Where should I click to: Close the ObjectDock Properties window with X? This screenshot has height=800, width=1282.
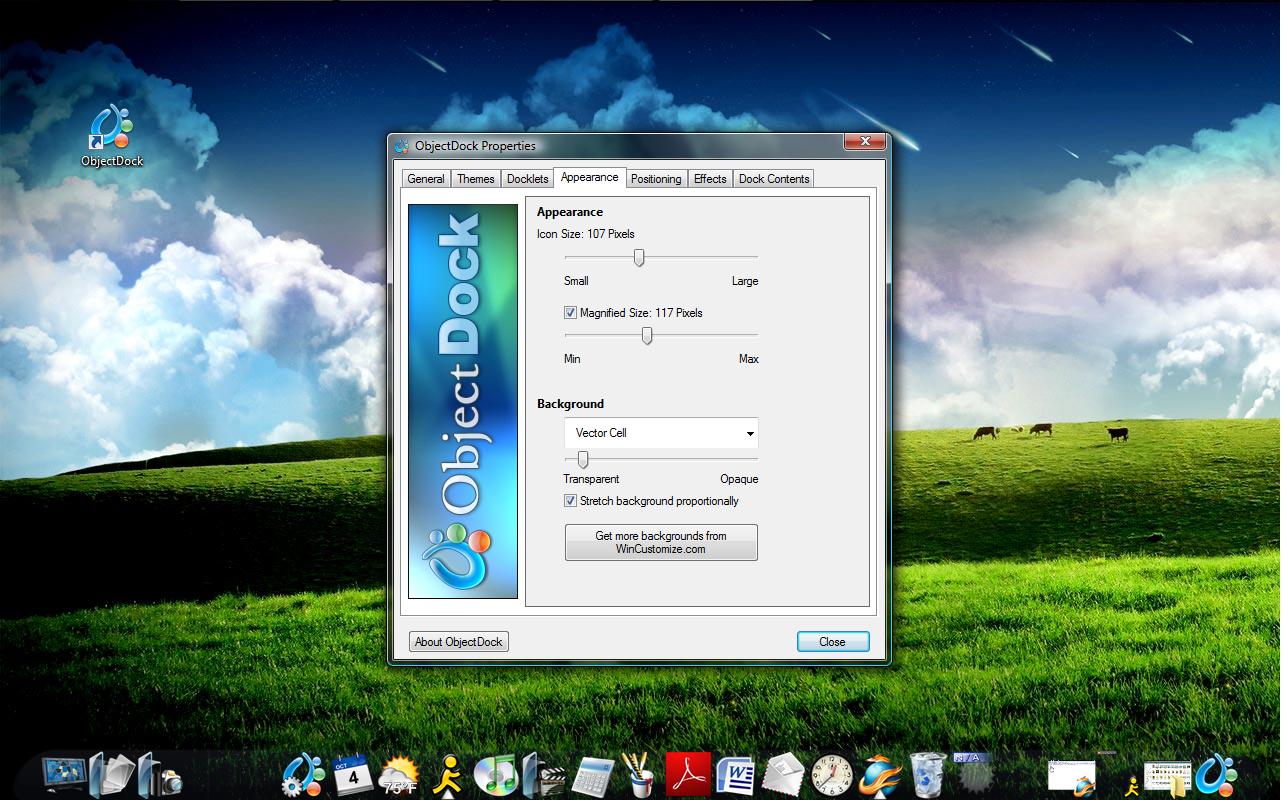[864, 142]
